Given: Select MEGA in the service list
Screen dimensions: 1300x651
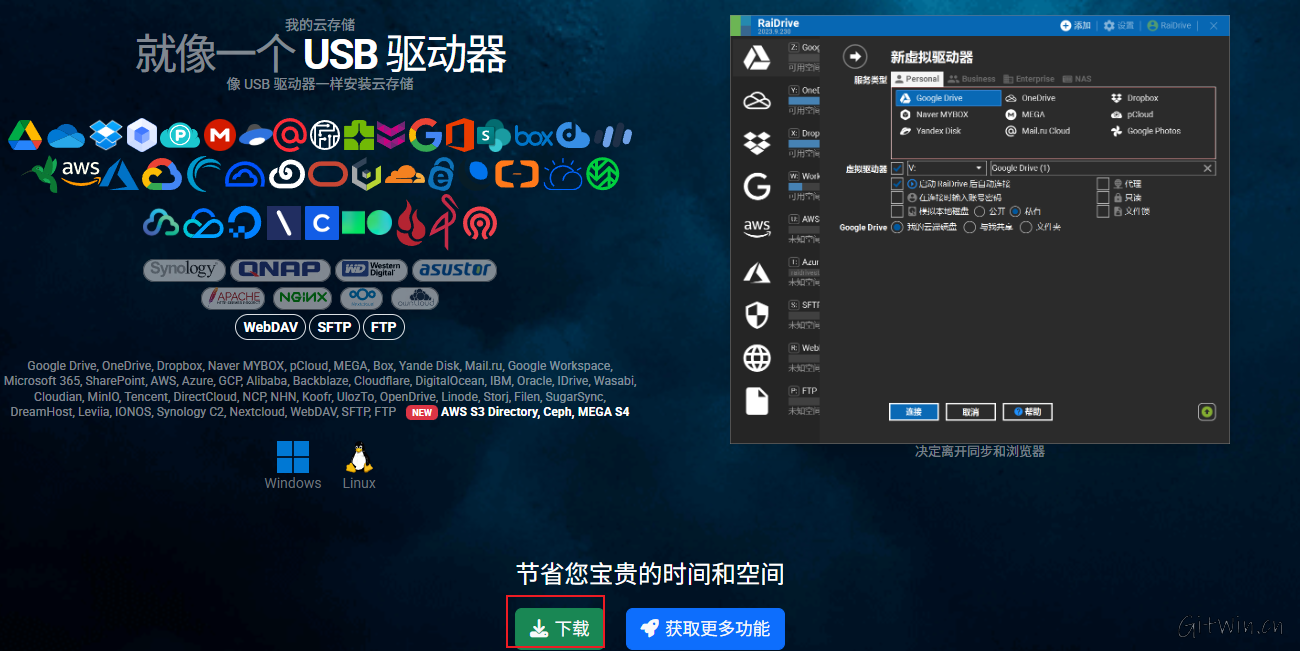Looking at the screenshot, I should point(1025,115).
